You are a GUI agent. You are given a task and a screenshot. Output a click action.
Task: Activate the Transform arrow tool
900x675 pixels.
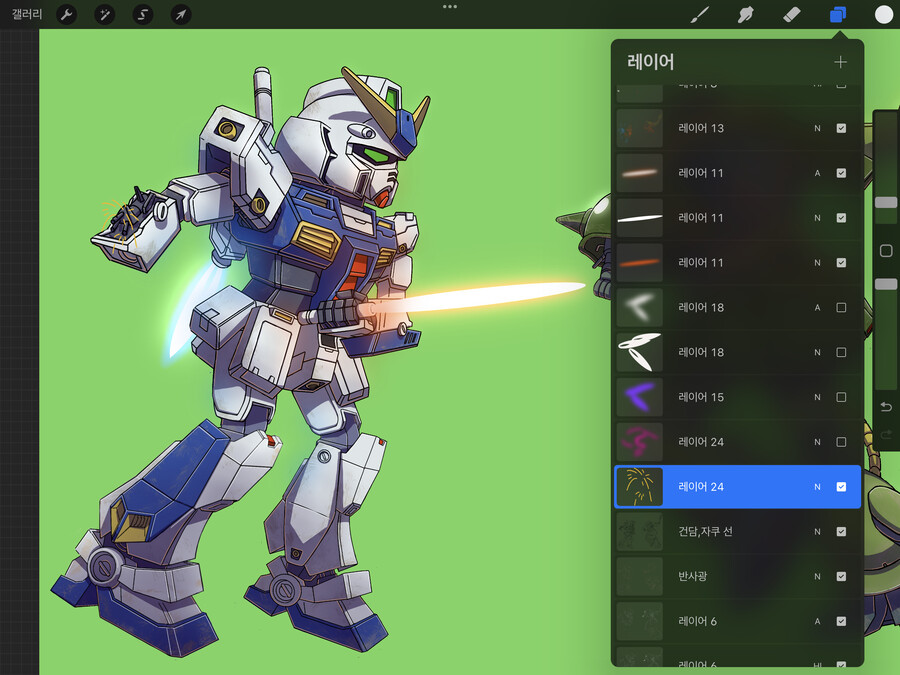[181, 14]
